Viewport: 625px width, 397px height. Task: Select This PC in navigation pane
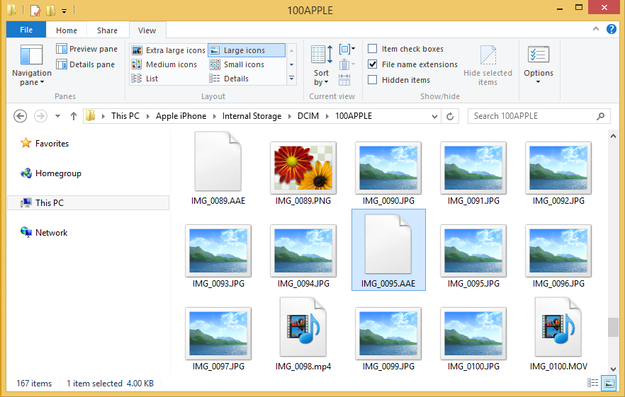[88, 202]
